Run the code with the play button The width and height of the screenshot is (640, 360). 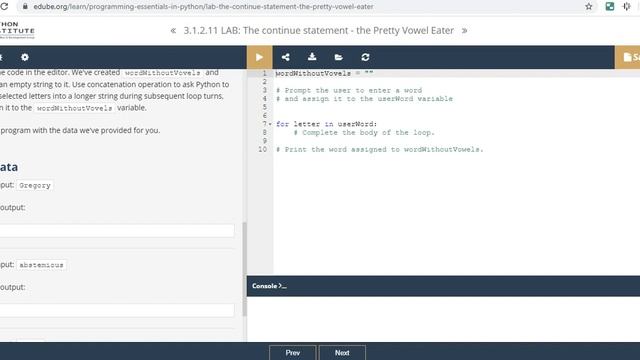[x=259, y=57]
